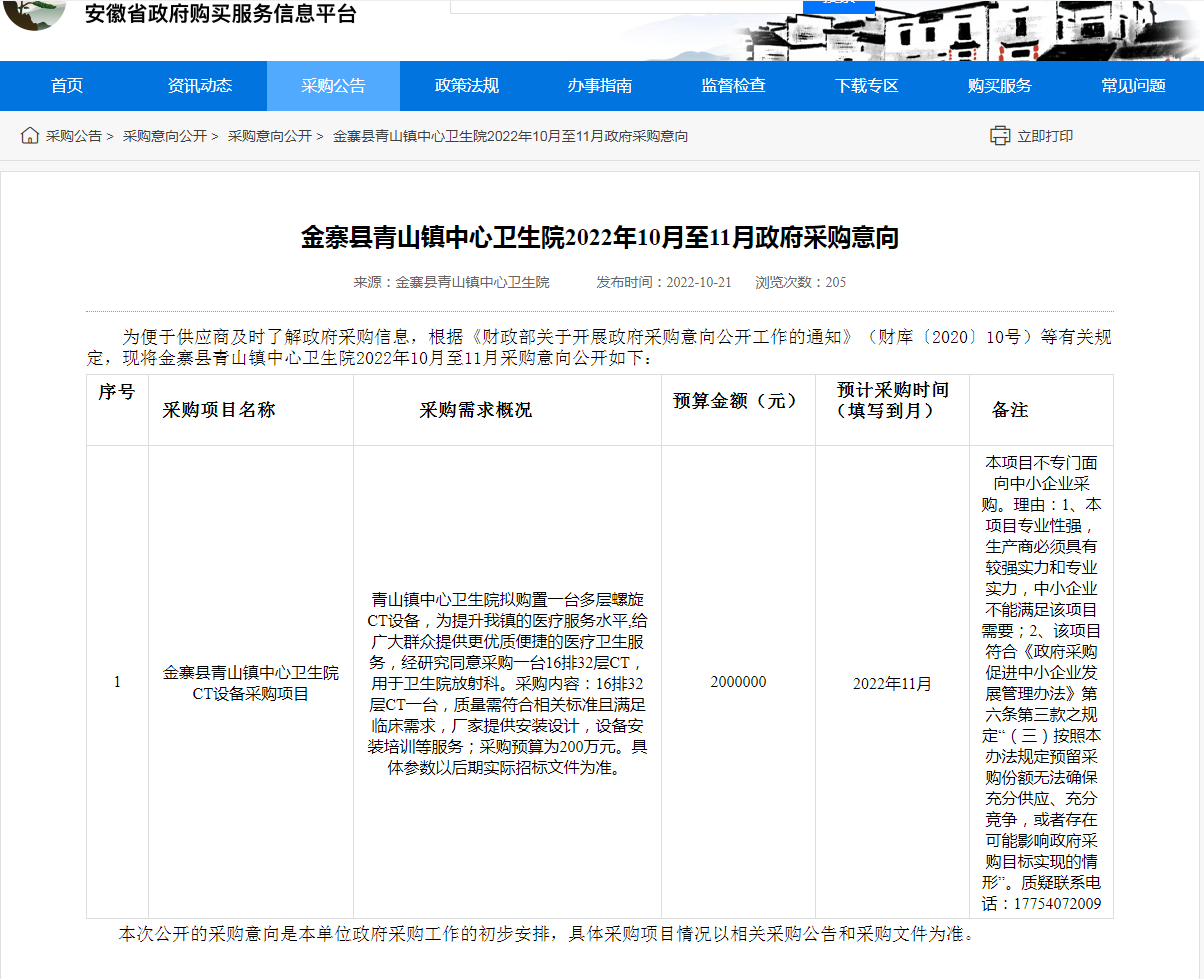
Task: Click budget amount 2000000 cell
Action: pos(738,682)
